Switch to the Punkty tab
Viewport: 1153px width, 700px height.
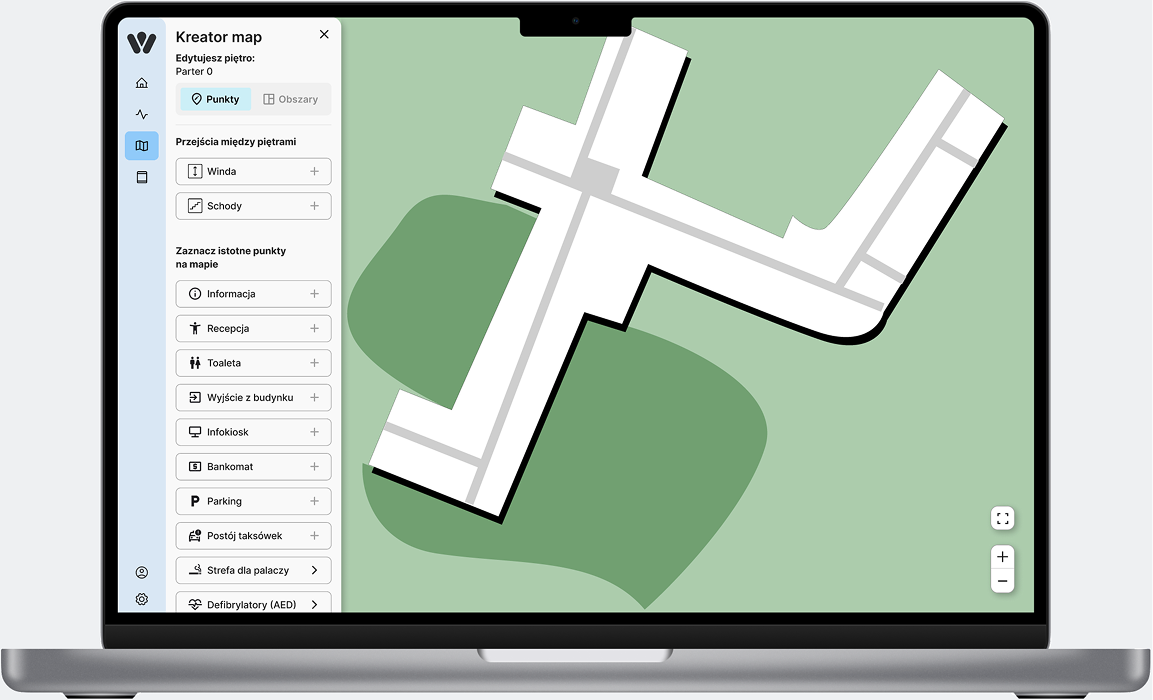[215, 99]
